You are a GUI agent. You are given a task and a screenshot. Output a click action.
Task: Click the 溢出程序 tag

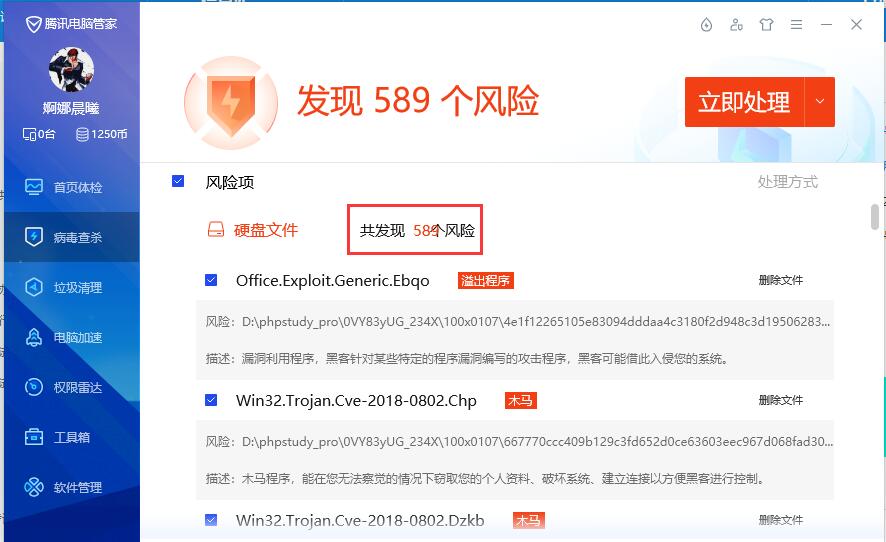click(485, 280)
